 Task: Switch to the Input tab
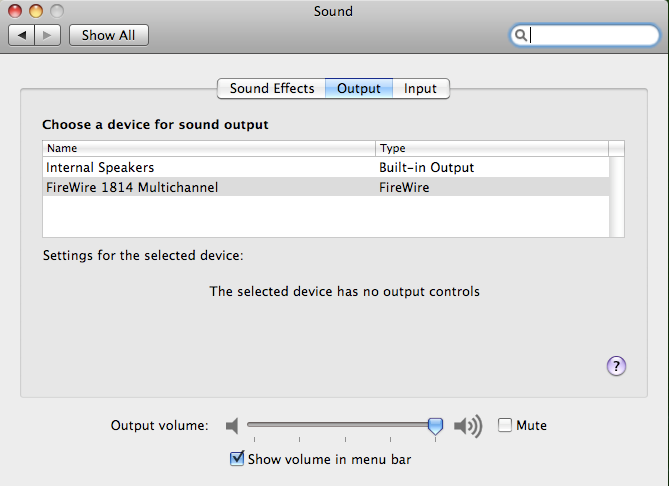pos(421,88)
